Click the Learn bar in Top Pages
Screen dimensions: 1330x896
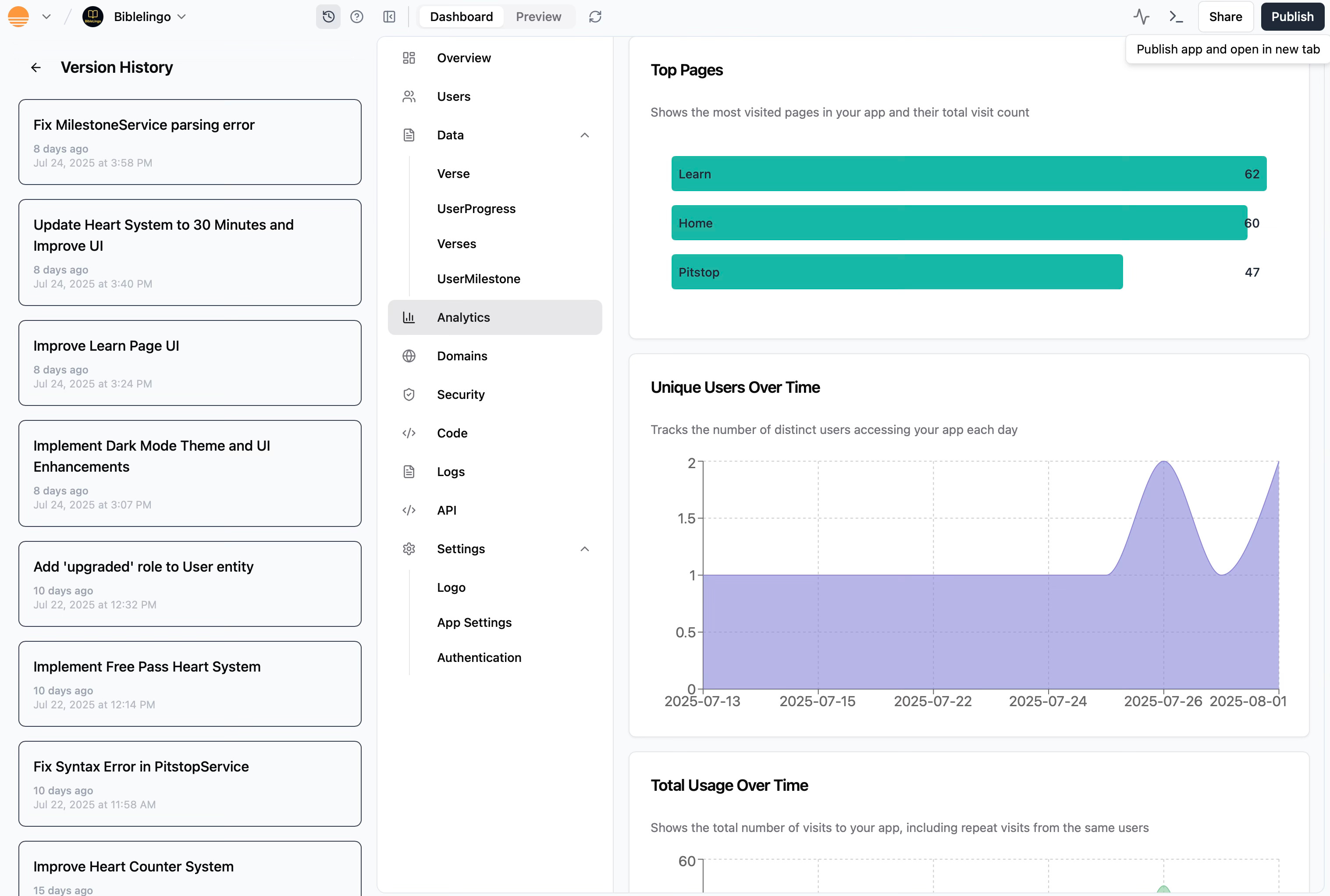(968, 174)
